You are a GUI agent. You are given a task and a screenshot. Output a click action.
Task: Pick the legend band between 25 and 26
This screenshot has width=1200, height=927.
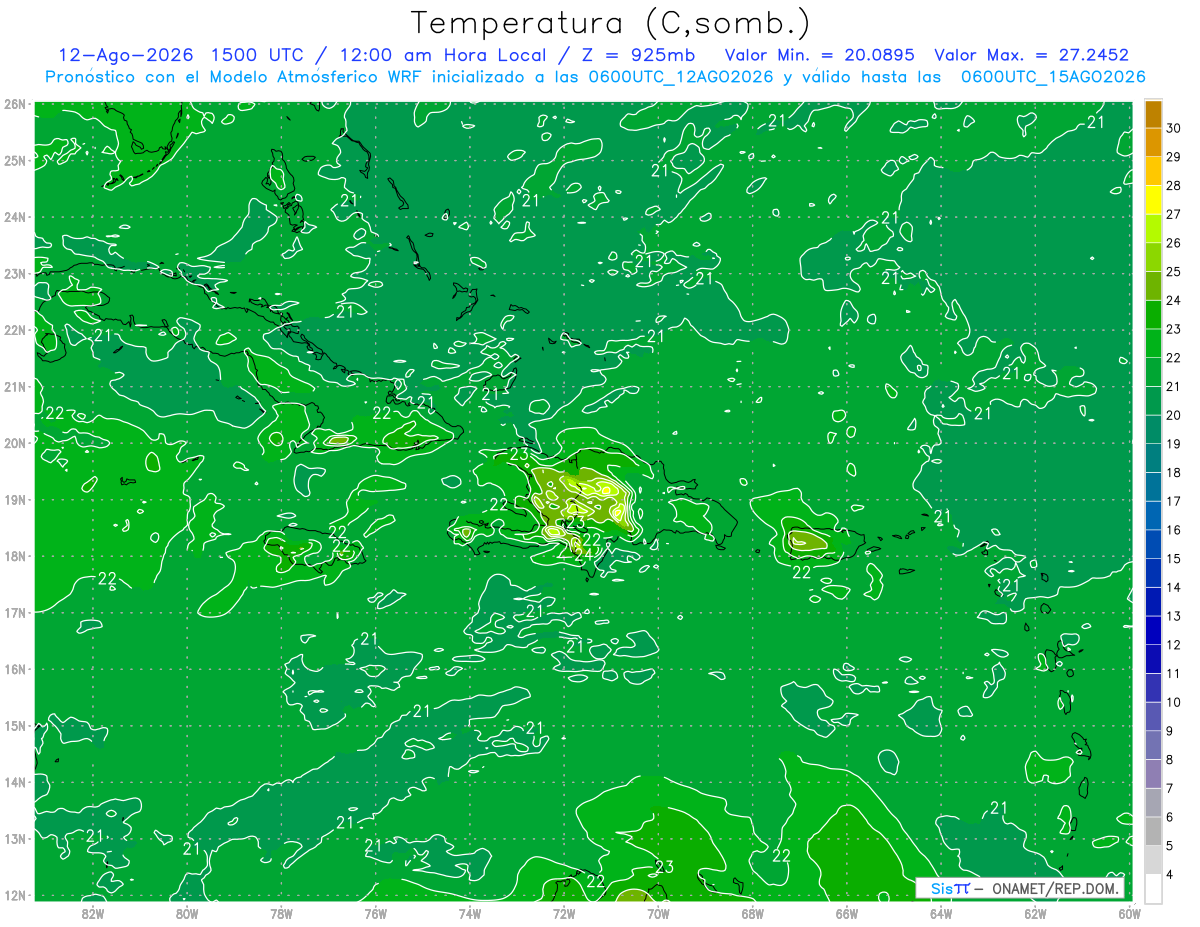[1153, 257]
